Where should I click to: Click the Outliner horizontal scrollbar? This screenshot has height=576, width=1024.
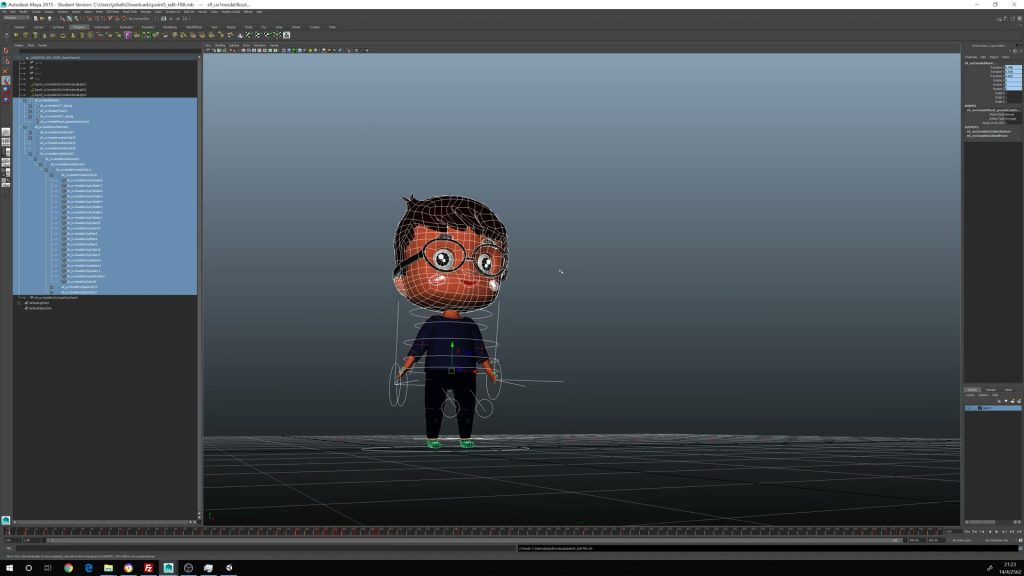tap(101, 522)
